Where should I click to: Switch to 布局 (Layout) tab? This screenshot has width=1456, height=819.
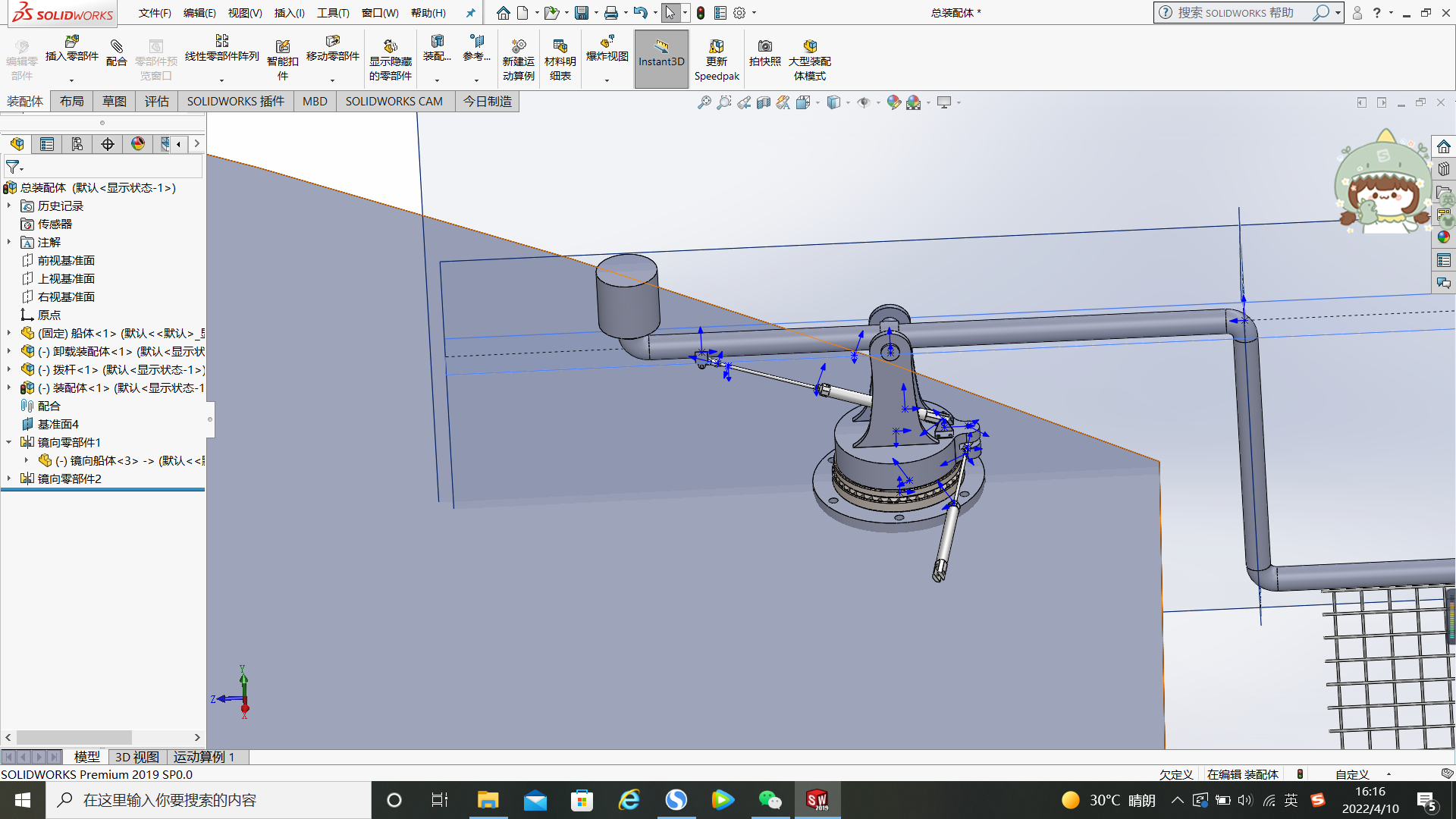pos(72,102)
